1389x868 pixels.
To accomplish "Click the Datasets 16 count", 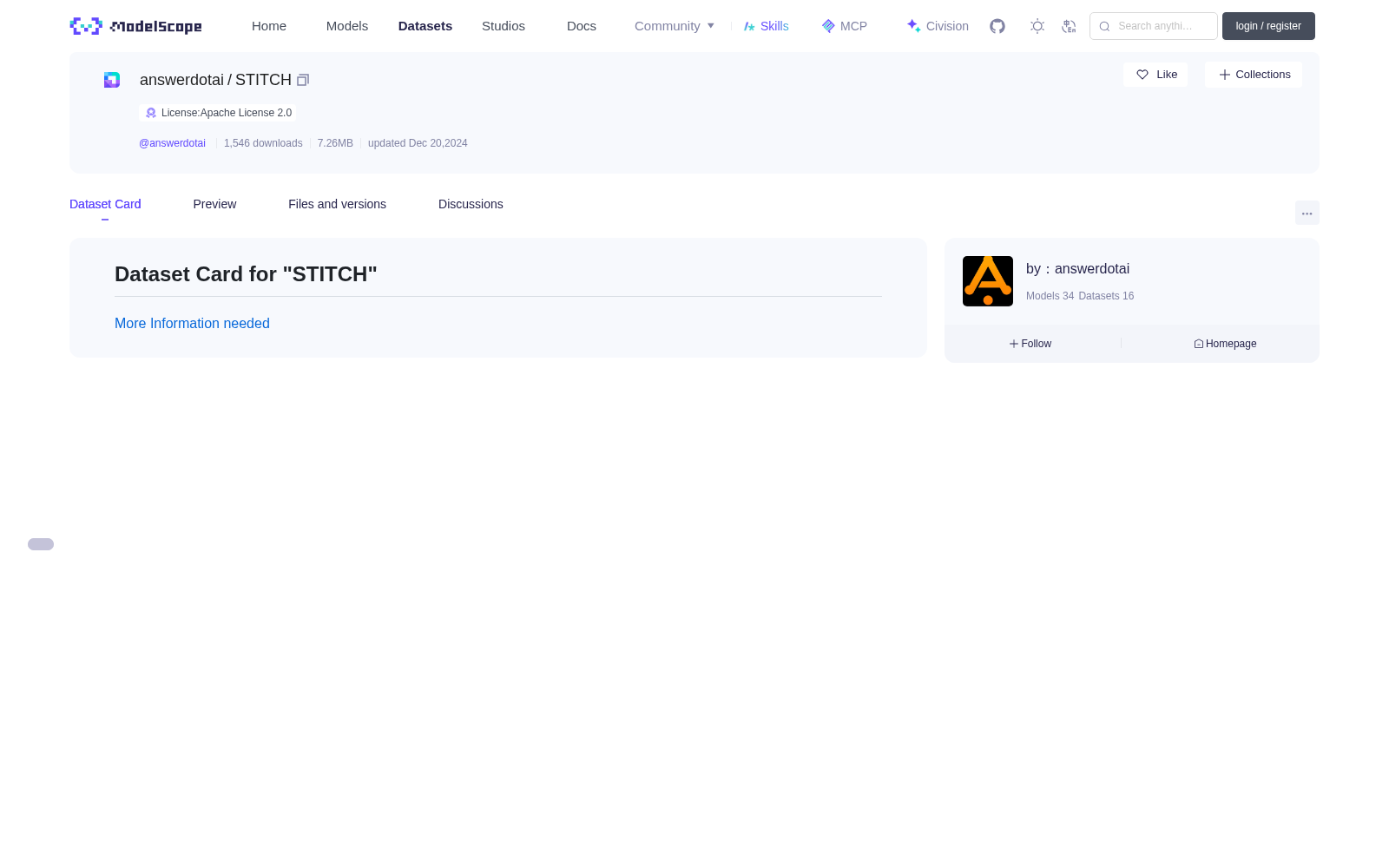I will click(1106, 296).
